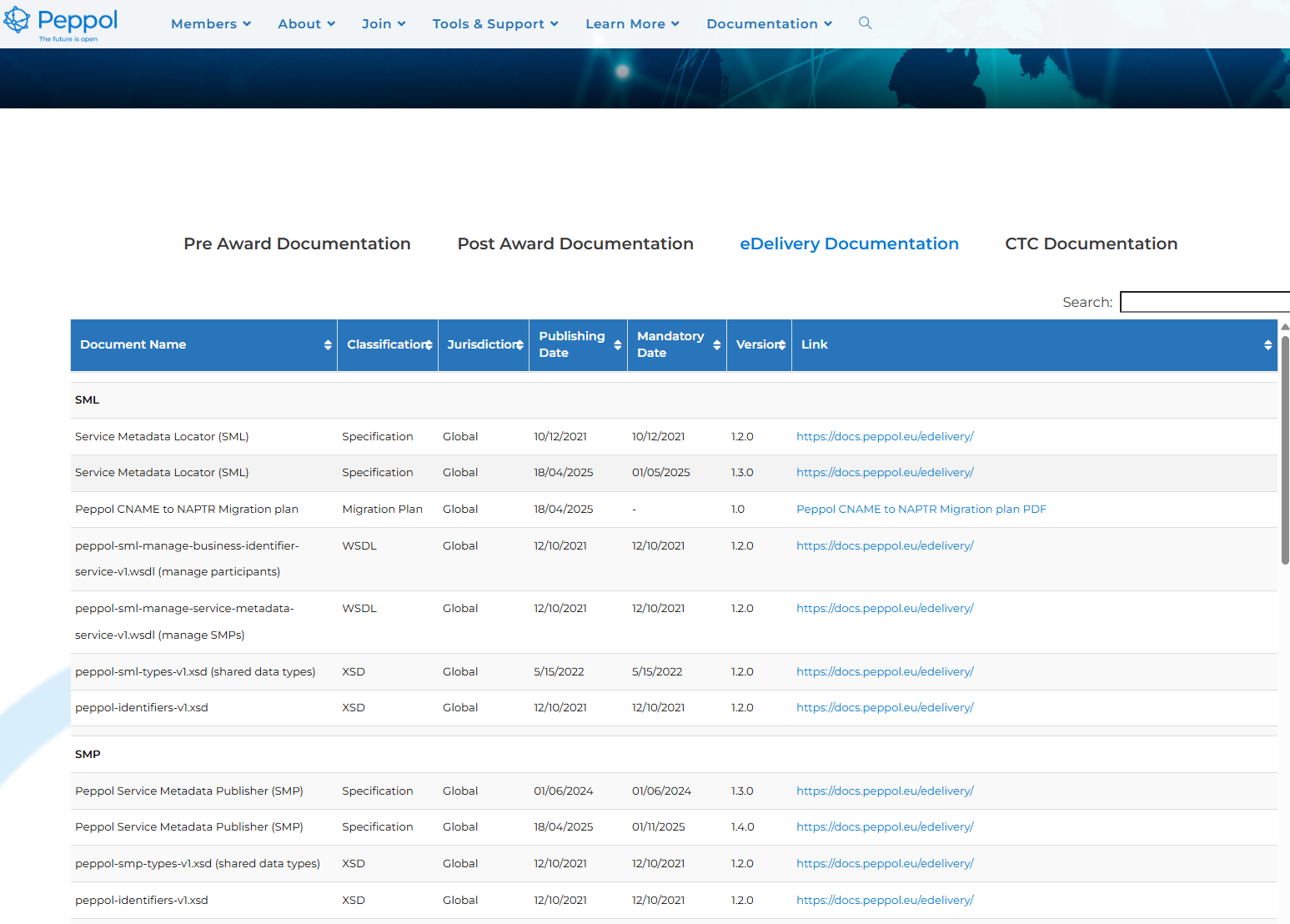Expand the About menu
This screenshot has width=1290, height=924.
tap(307, 24)
